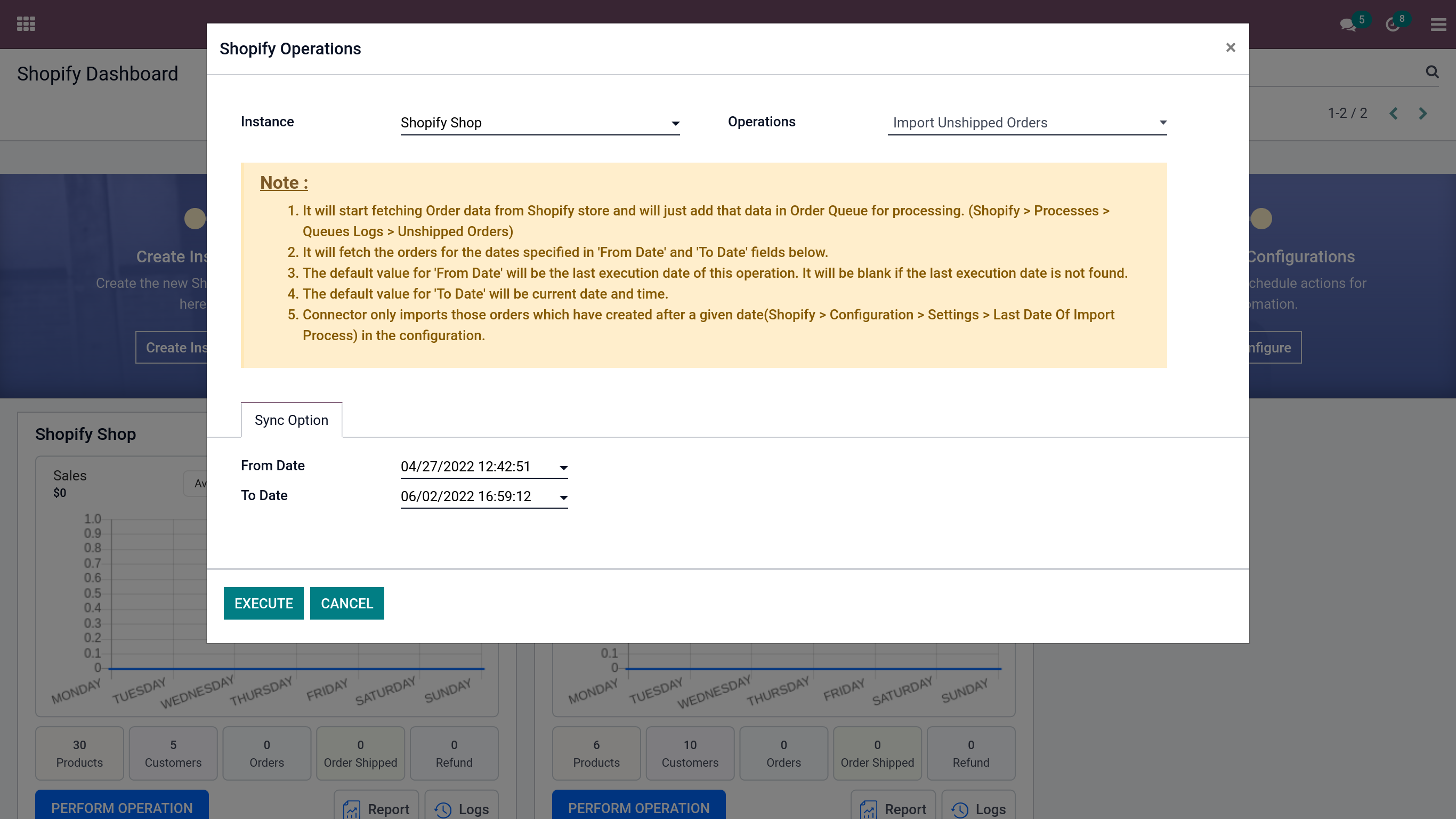Open the right card's 0 Order Shipped tile

pos(877,753)
